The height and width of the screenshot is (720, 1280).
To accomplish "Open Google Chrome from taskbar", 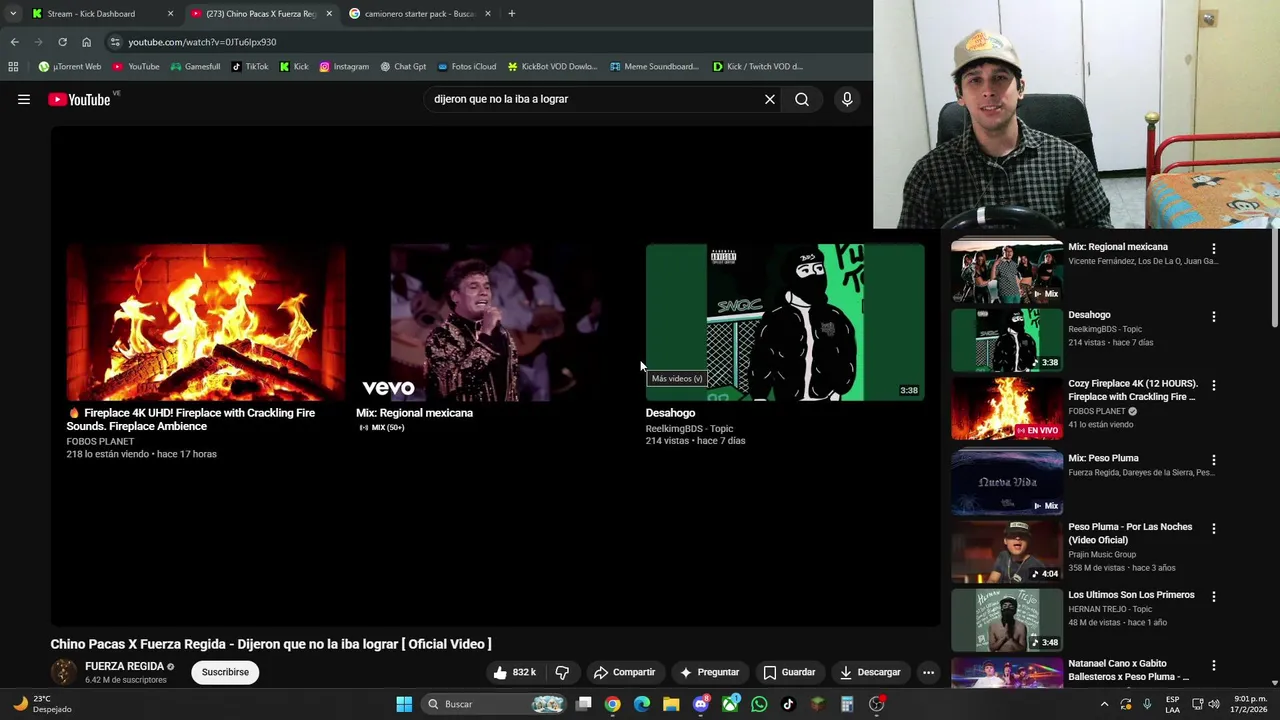I will point(612,704).
